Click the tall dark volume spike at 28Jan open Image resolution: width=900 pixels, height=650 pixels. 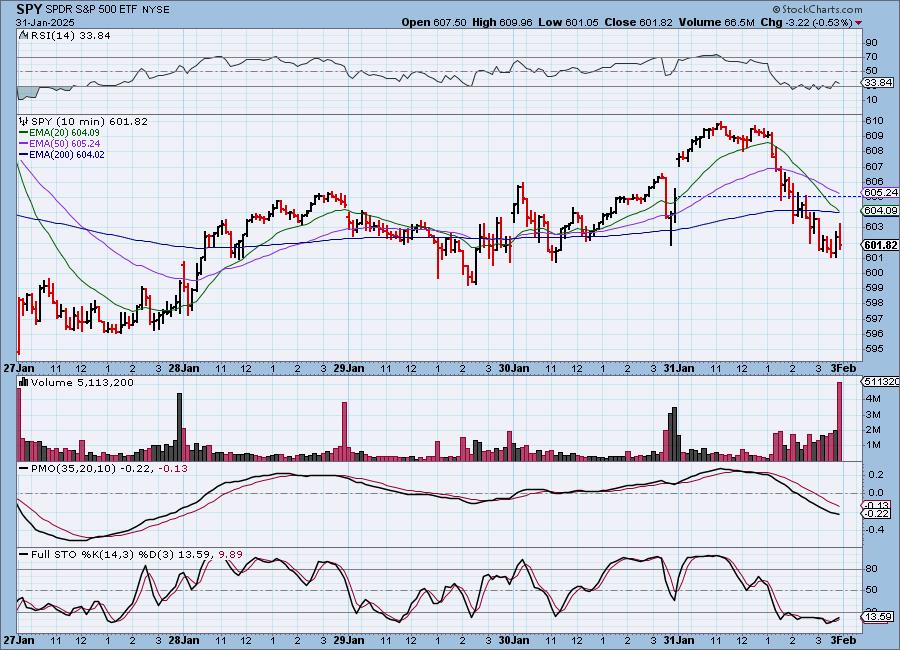click(x=179, y=427)
